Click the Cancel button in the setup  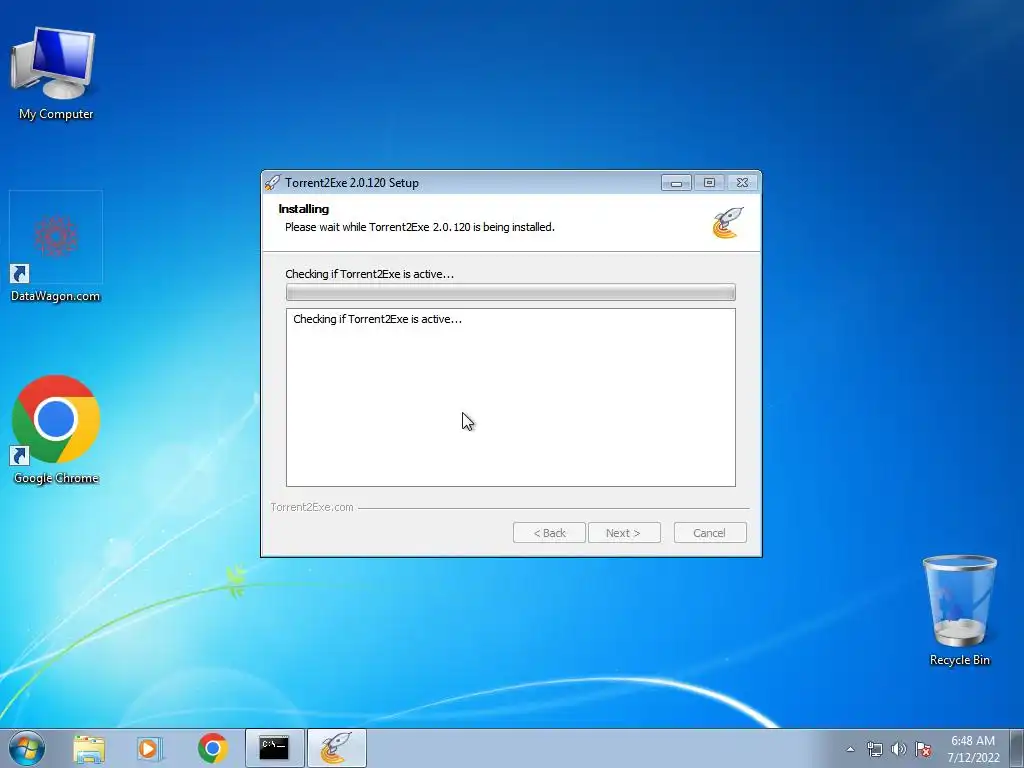point(710,533)
